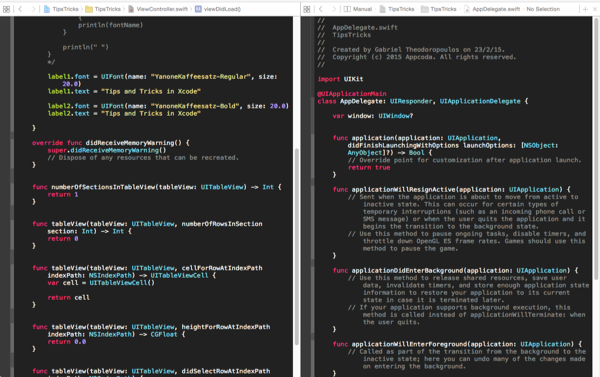The image size is (600, 377).
Task: Click 'return true' statement in AppDelegate
Action: pos(369,168)
